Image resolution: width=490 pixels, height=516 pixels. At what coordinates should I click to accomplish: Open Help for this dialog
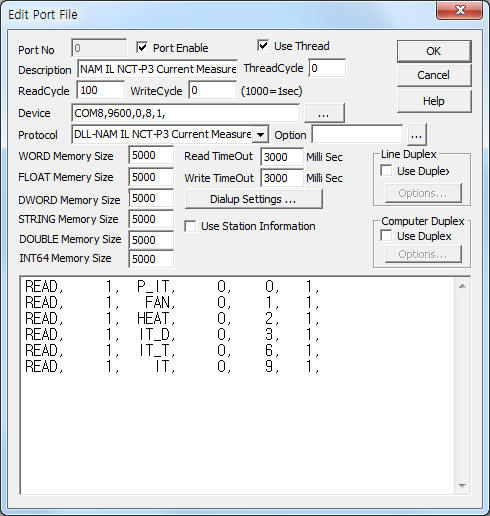[434, 101]
